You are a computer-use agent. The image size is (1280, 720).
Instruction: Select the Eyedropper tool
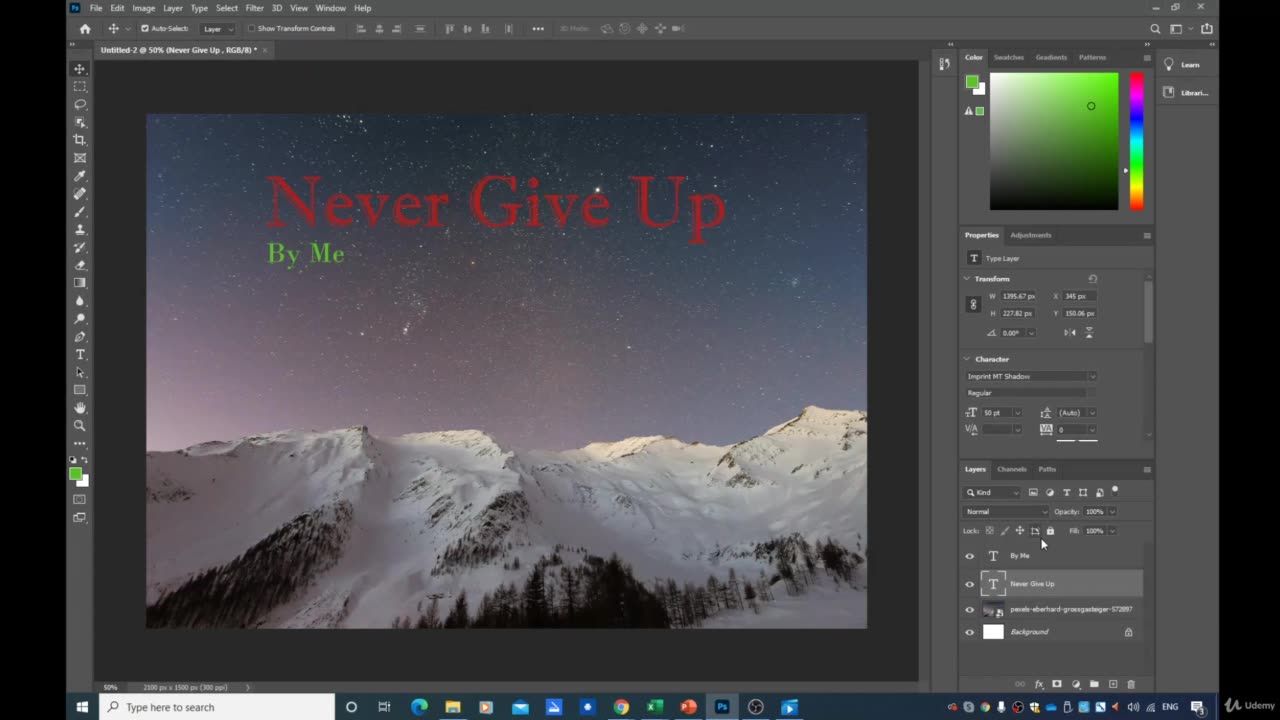point(80,176)
